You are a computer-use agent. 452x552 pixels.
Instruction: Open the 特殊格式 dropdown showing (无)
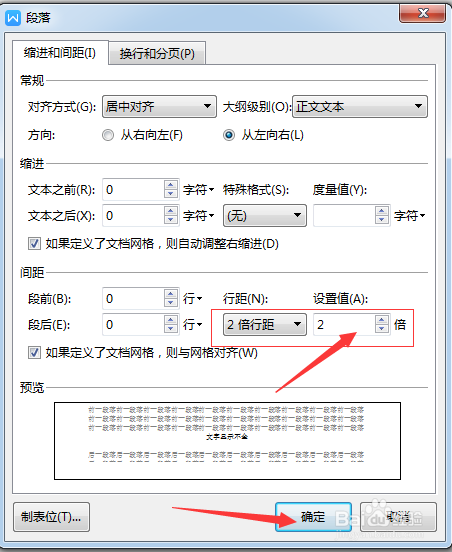[265, 215]
